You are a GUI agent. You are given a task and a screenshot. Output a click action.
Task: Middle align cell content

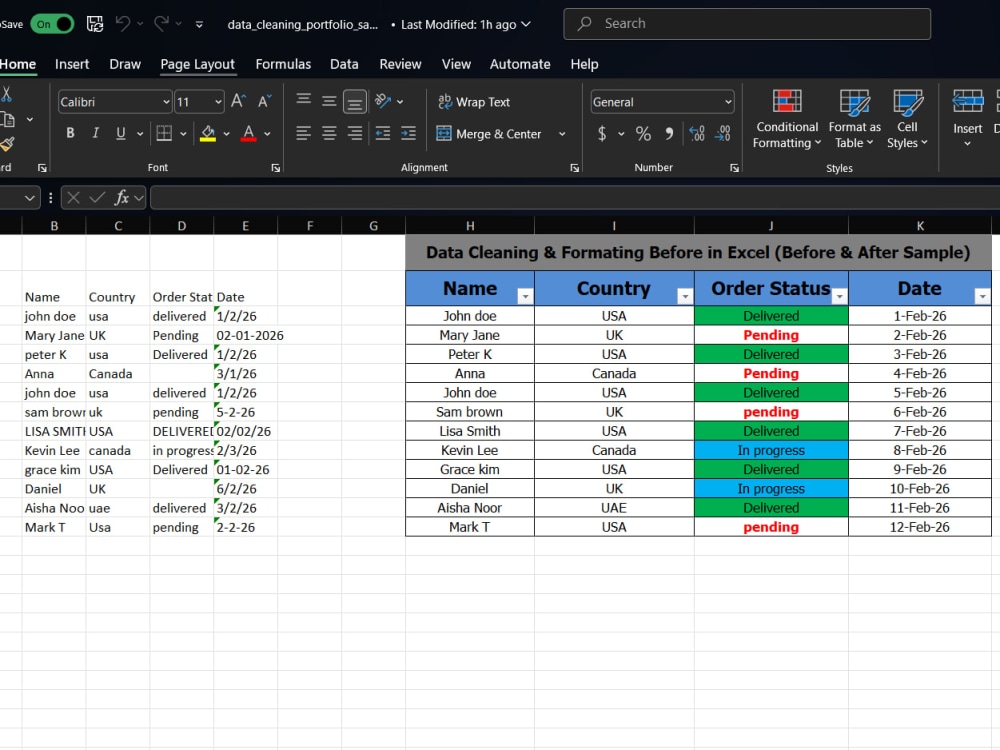point(329,101)
